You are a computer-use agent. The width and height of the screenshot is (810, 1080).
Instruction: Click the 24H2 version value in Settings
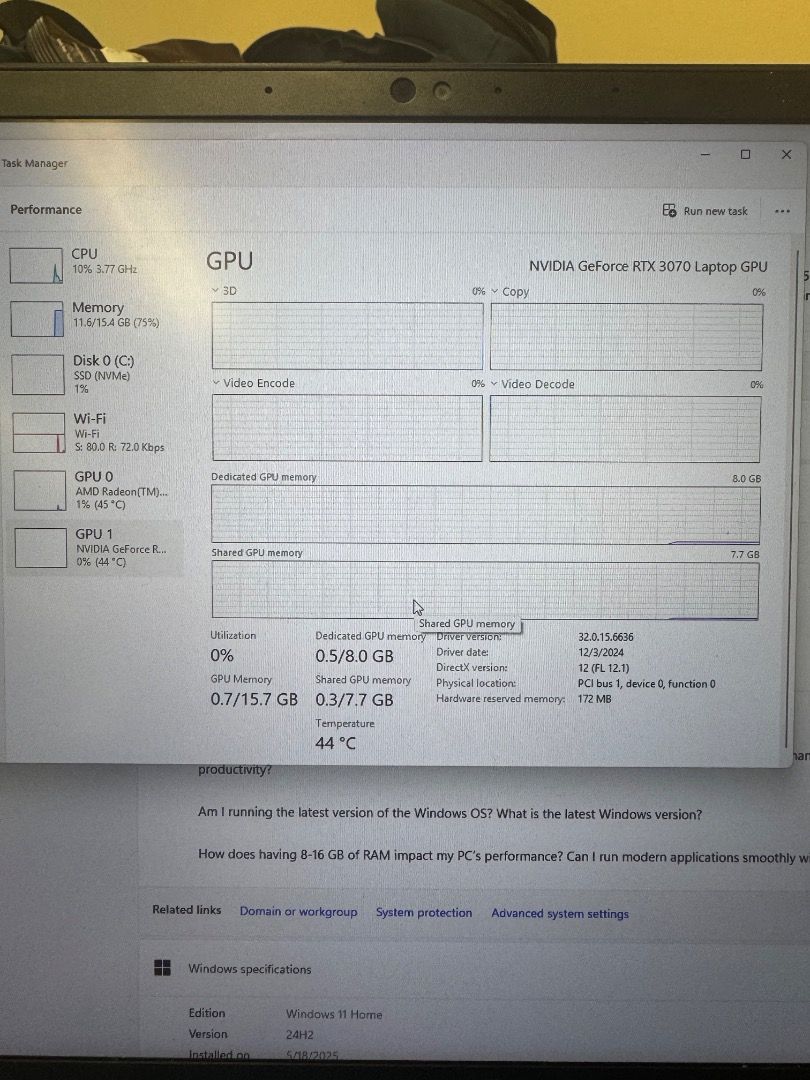300,1035
